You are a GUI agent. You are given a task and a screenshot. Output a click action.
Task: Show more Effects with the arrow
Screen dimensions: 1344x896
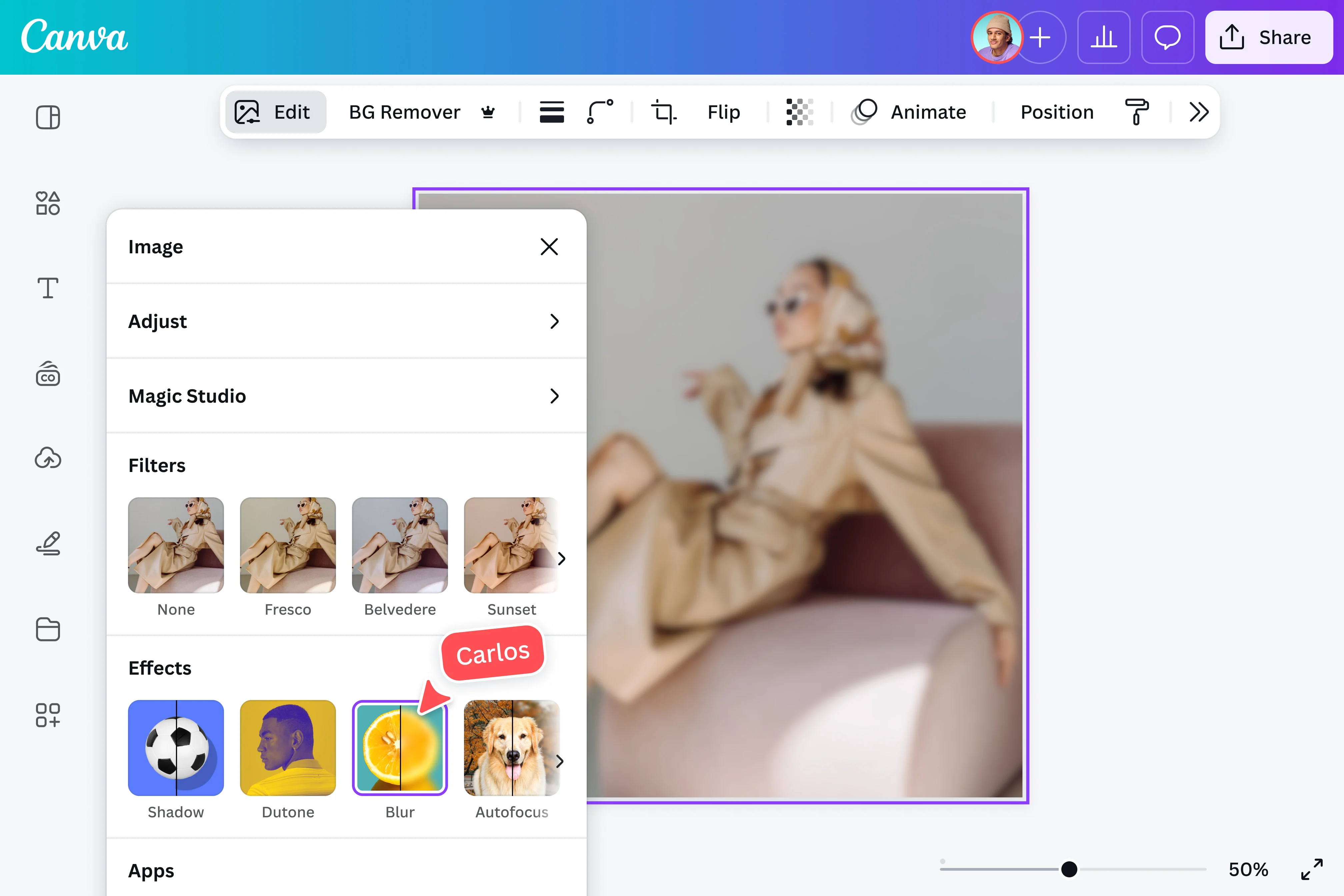click(x=560, y=761)
